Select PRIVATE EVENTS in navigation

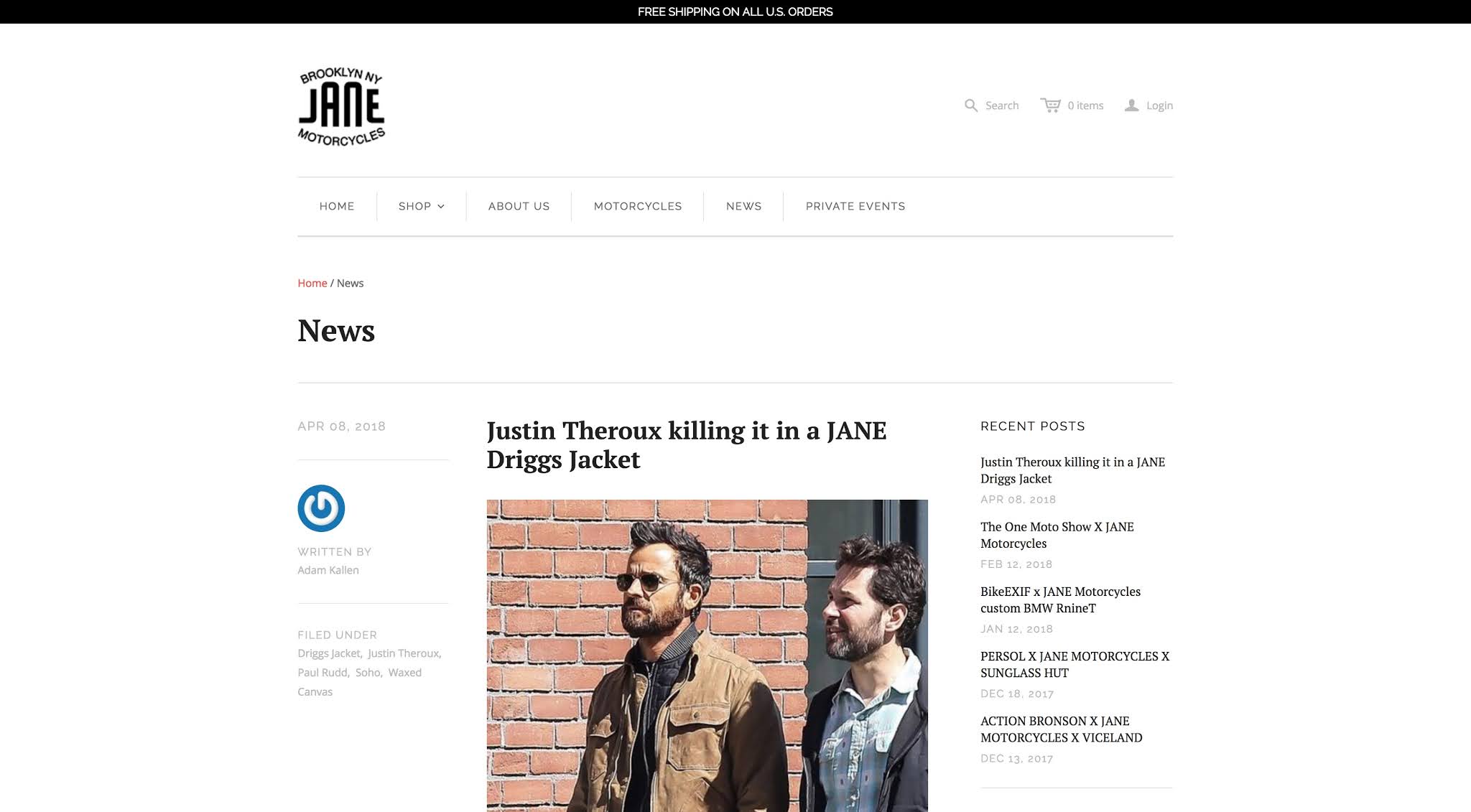pyautogui.click(x=855, y=206)
